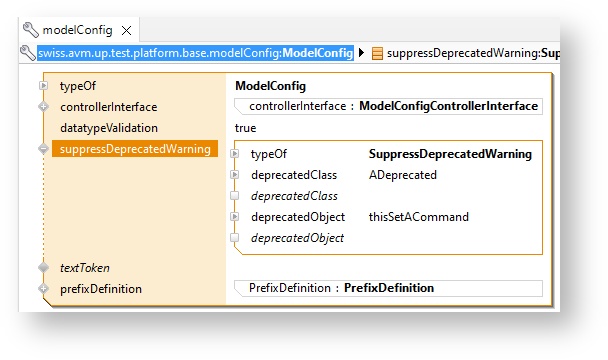The image size is (608, 360).
Task: Open the PrefixDefinition reference field
Action: click(x=388, y=288)
